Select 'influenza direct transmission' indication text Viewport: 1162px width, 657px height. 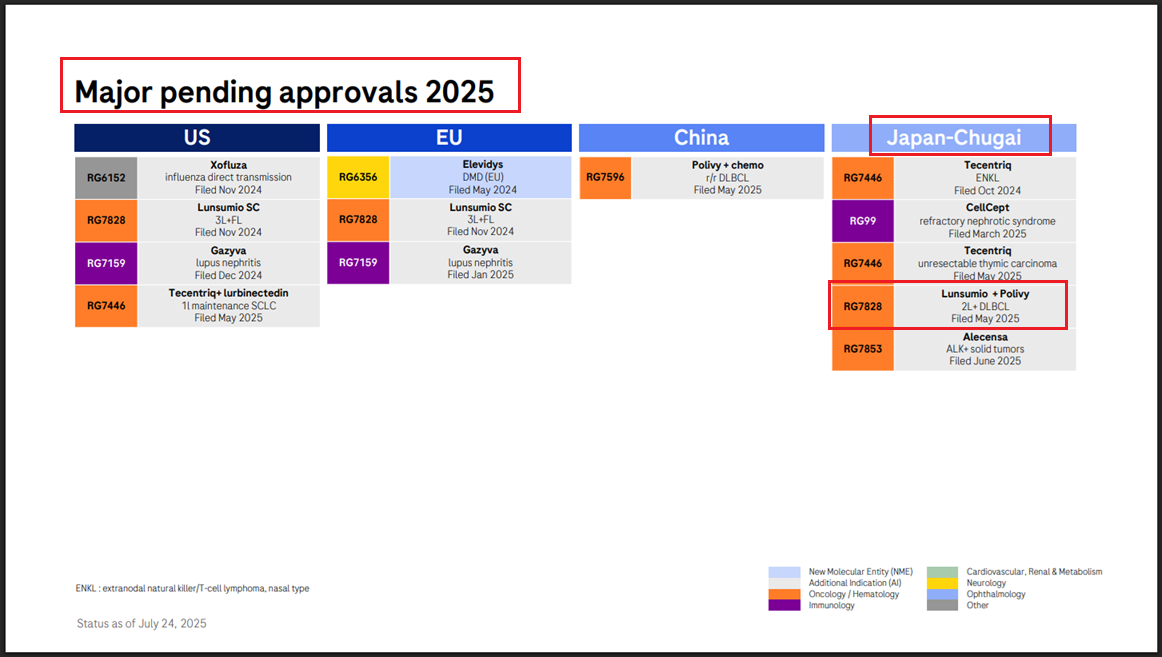pos(228,178)
